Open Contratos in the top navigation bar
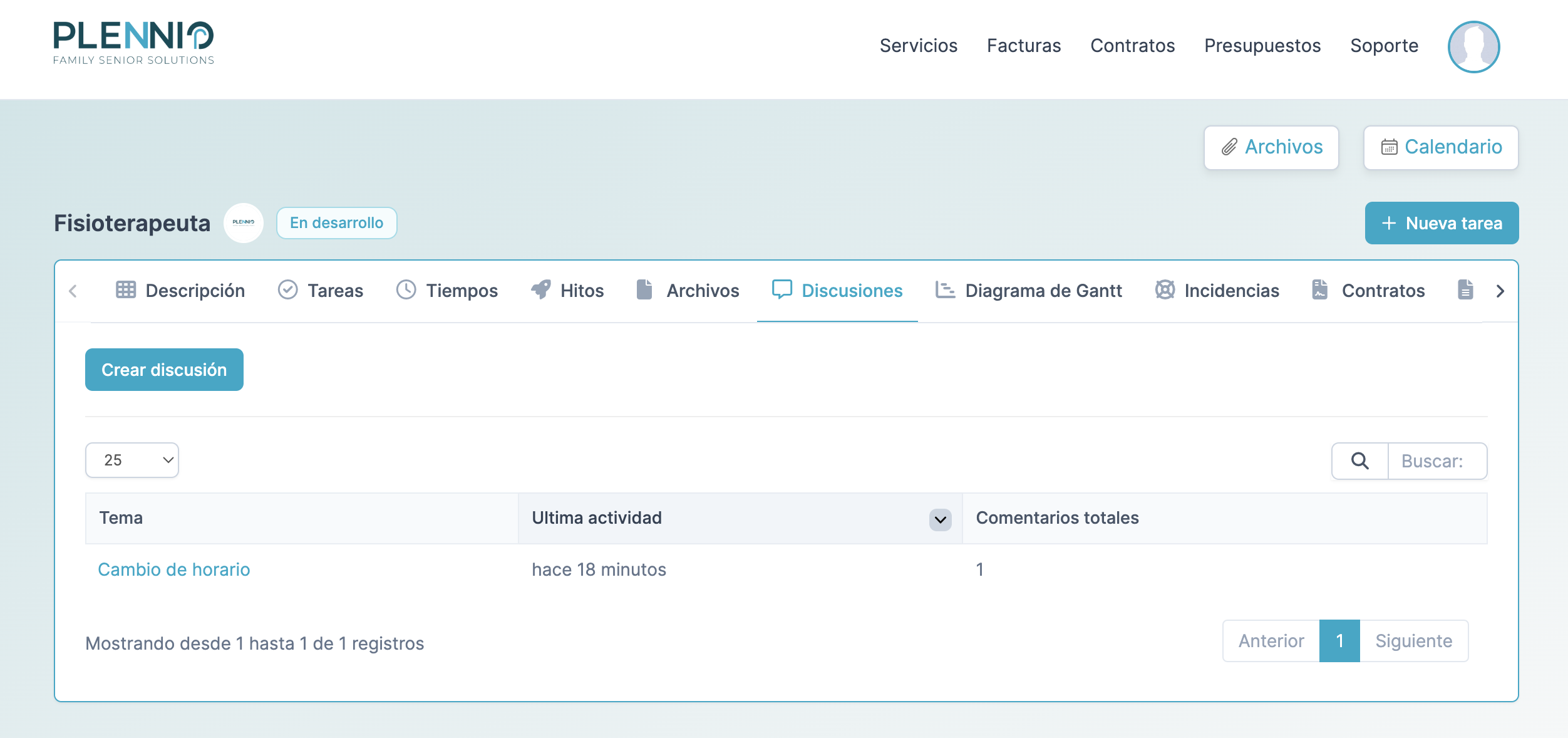 coord(1132,46)
